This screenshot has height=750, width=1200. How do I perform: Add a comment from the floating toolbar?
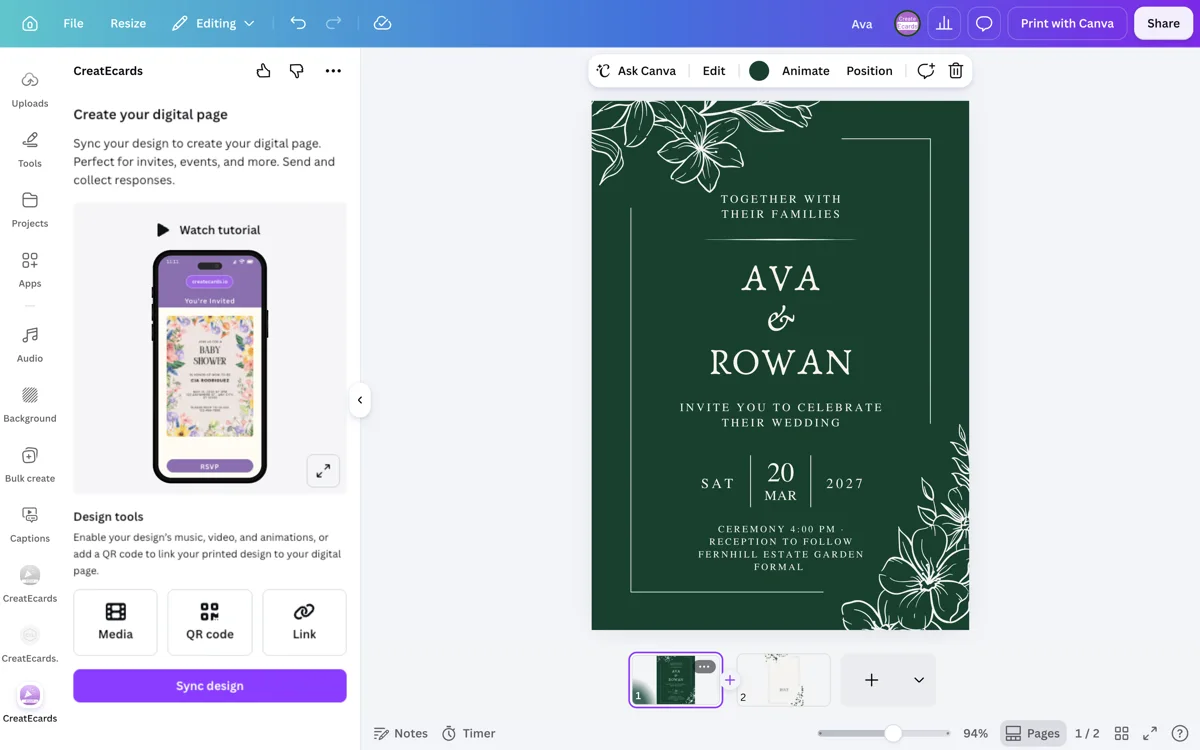point(926,70)
